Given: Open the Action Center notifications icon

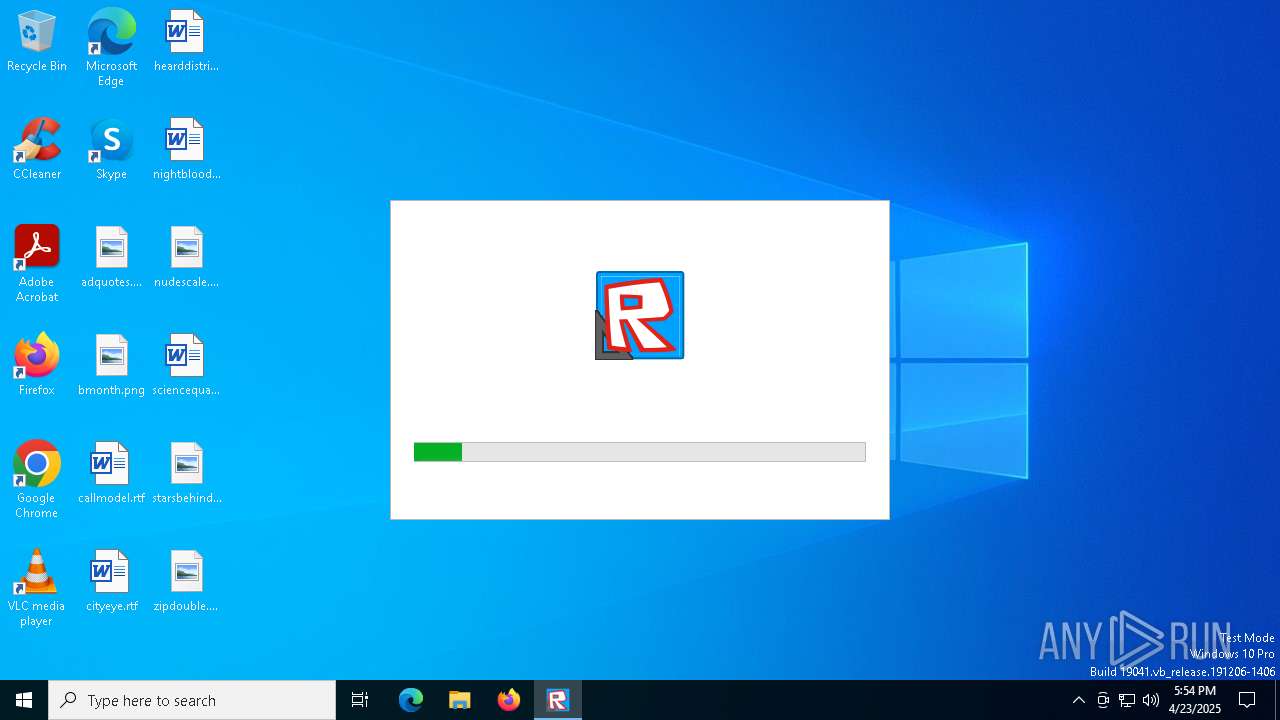Looking at the screenshot, I should tap(1247, 700).
